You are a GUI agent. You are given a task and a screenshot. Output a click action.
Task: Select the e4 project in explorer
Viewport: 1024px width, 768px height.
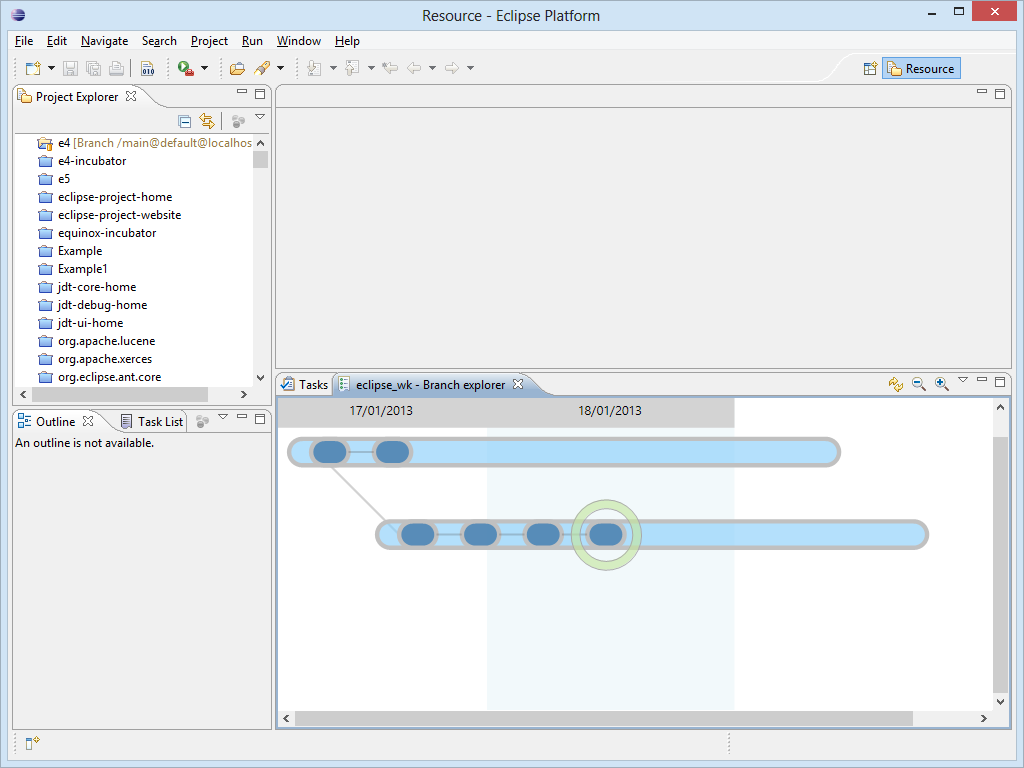point(144,142)
